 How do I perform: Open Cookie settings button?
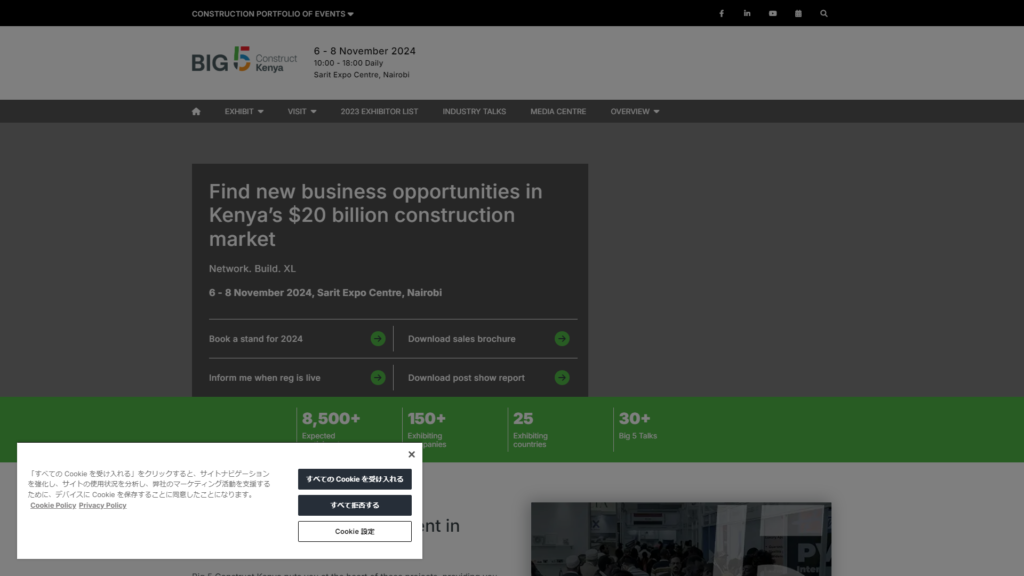click(355, 531)
